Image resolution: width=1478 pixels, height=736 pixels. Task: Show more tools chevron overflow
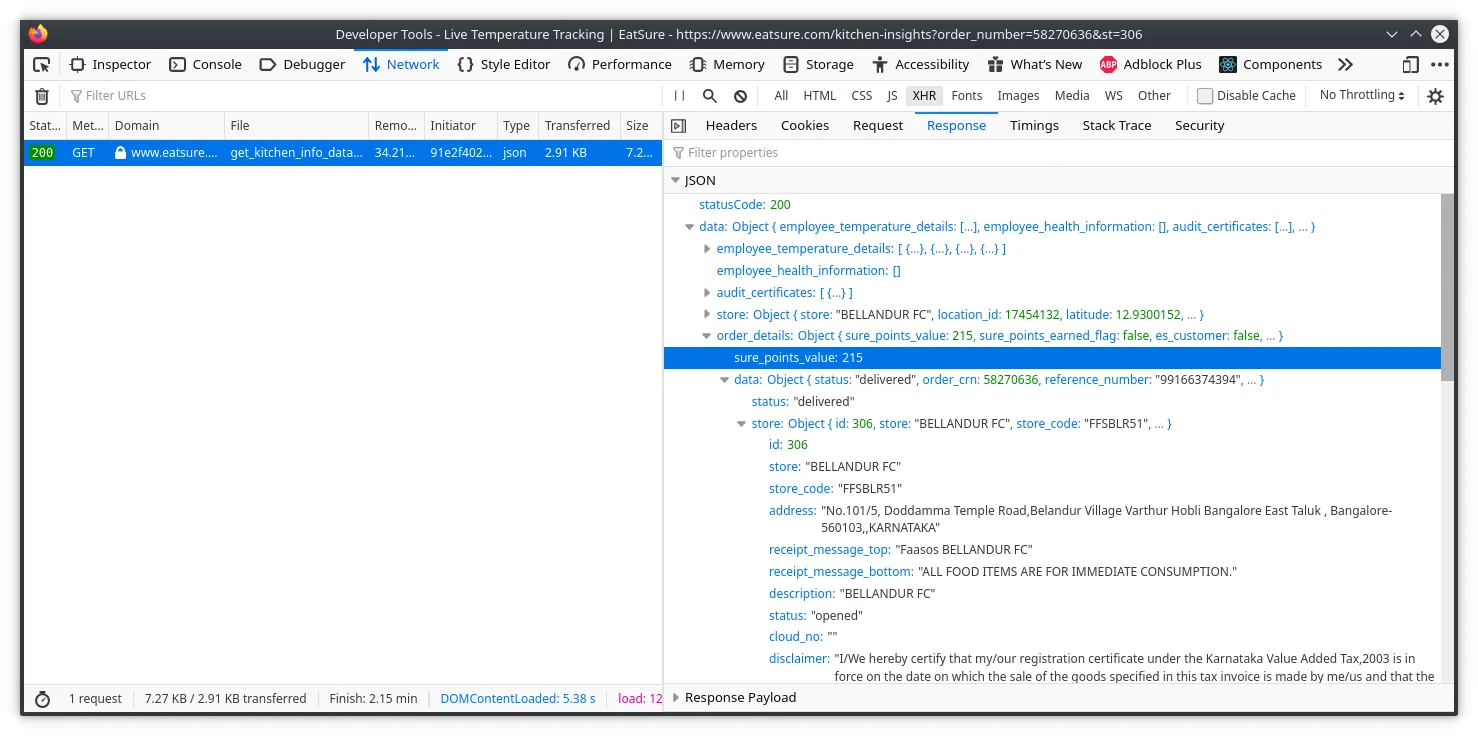click(x=1345, y=65)
